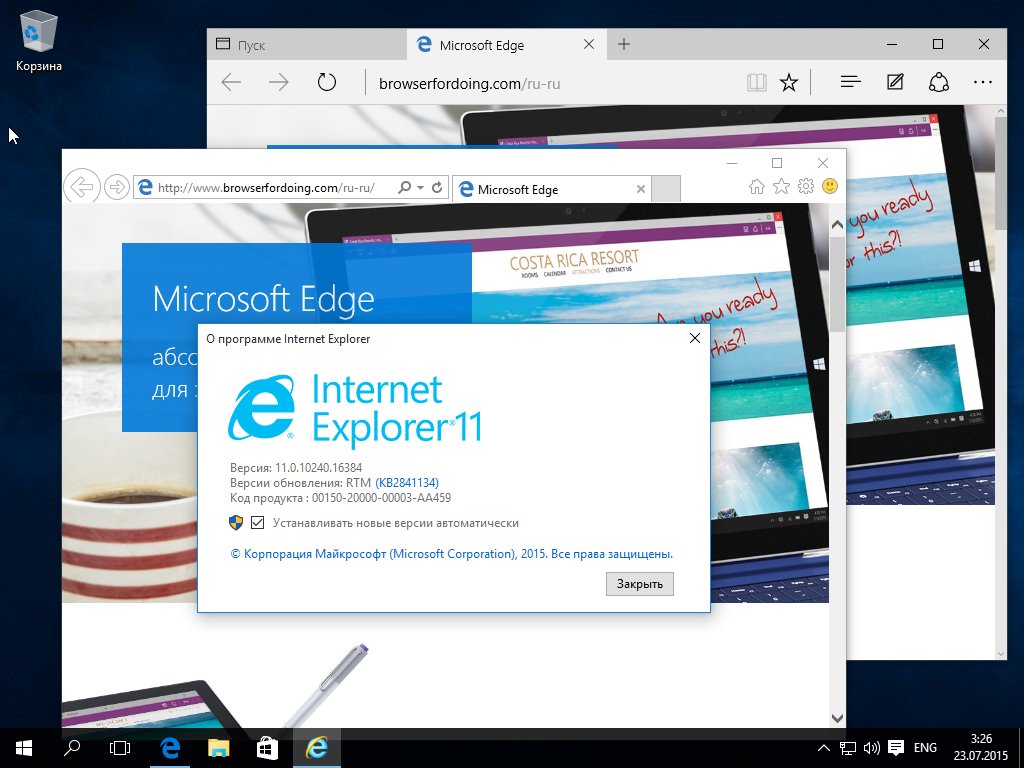
Task: Go back in the Edge window
Action: 231,83
